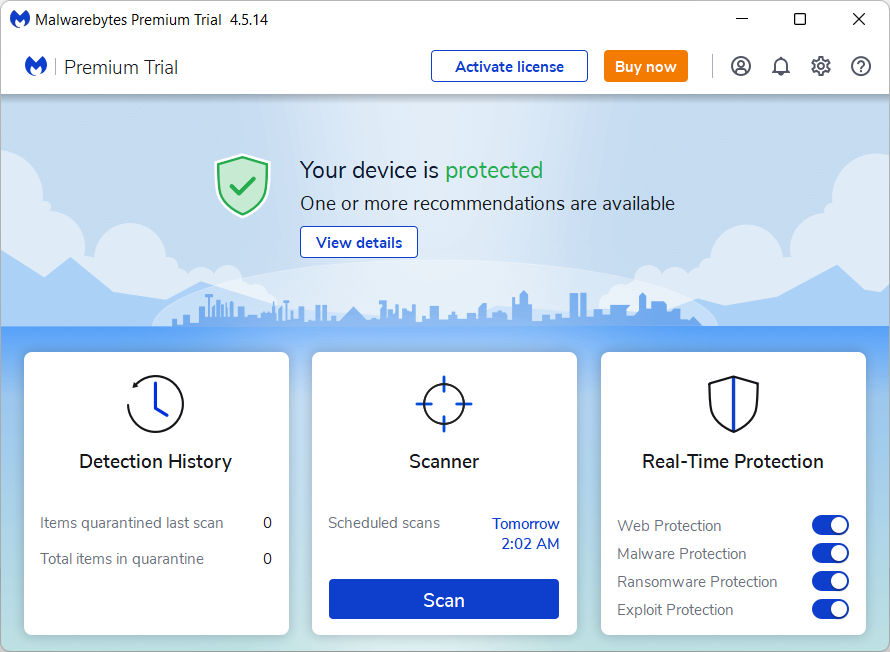Click the green protected shield icon

click(242, 186)
